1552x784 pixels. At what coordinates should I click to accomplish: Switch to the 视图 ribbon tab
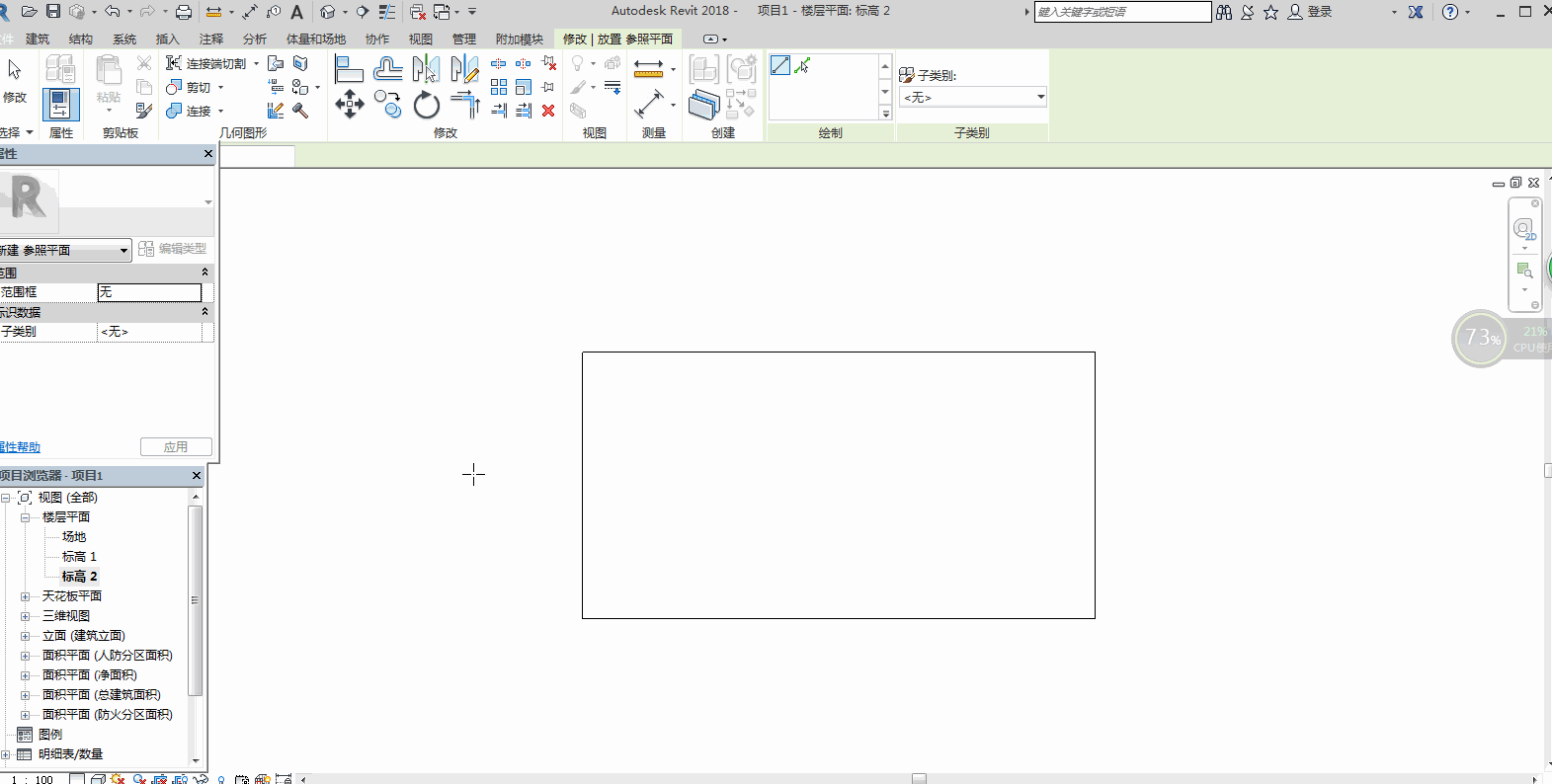point(421,39)
